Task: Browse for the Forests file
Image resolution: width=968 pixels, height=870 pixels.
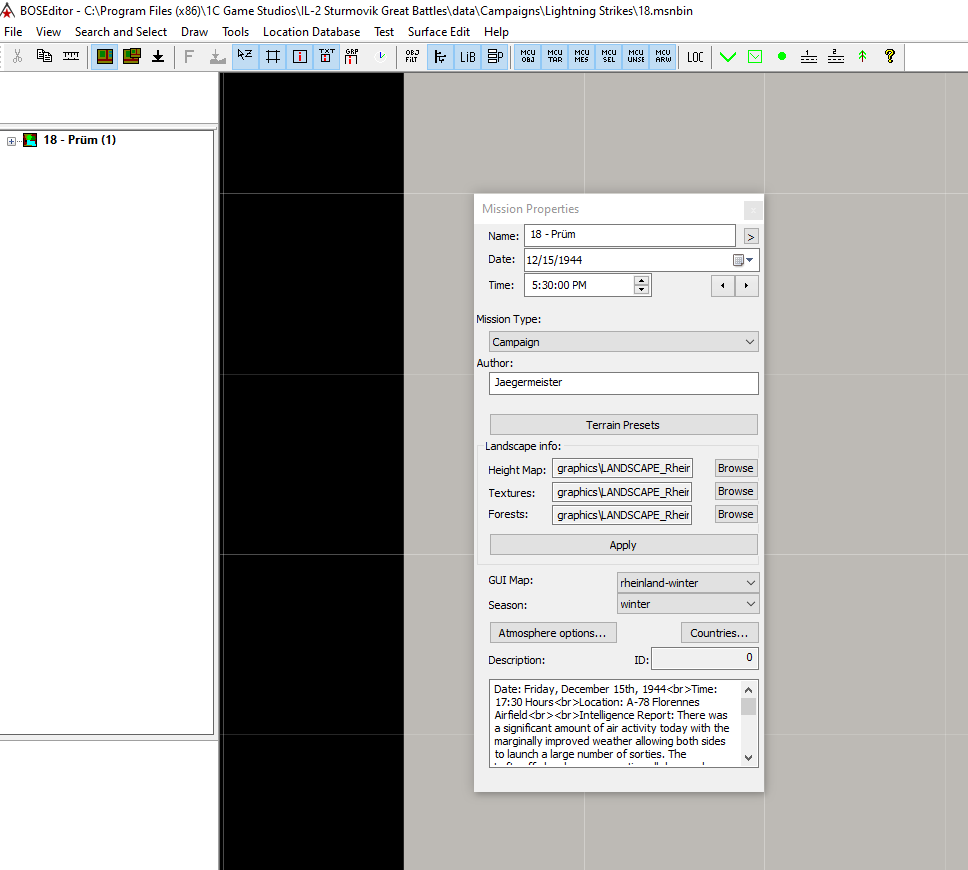Action: coord(735,514)
